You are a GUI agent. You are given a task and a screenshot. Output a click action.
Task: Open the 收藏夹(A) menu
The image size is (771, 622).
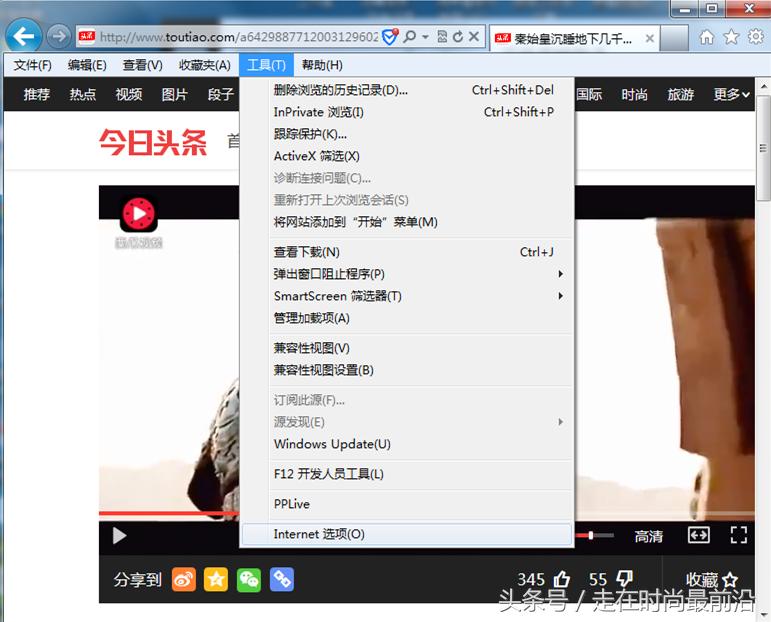click(205, 65)
